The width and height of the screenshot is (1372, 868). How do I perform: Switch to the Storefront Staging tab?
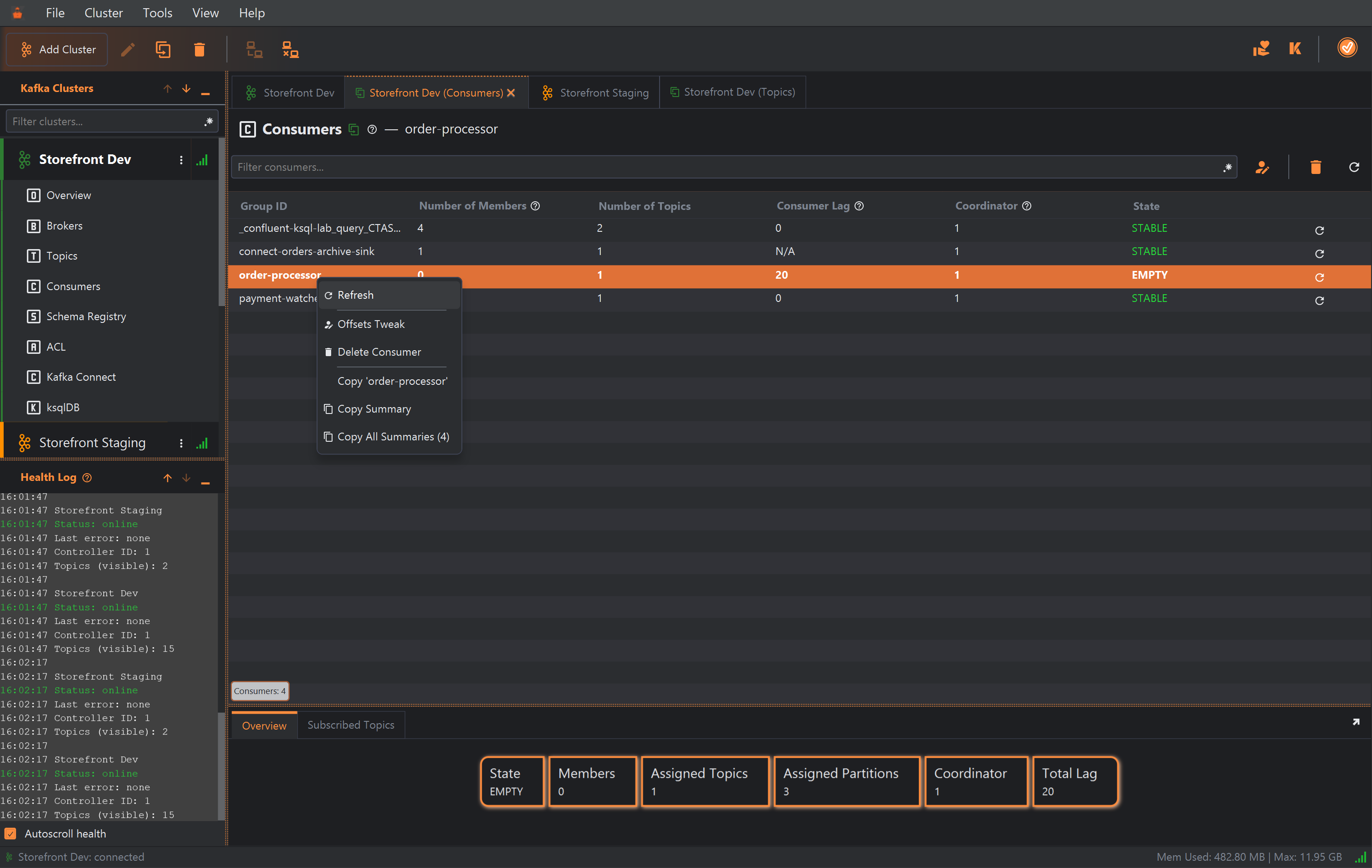pyautogui.click(x=595, y=92)
